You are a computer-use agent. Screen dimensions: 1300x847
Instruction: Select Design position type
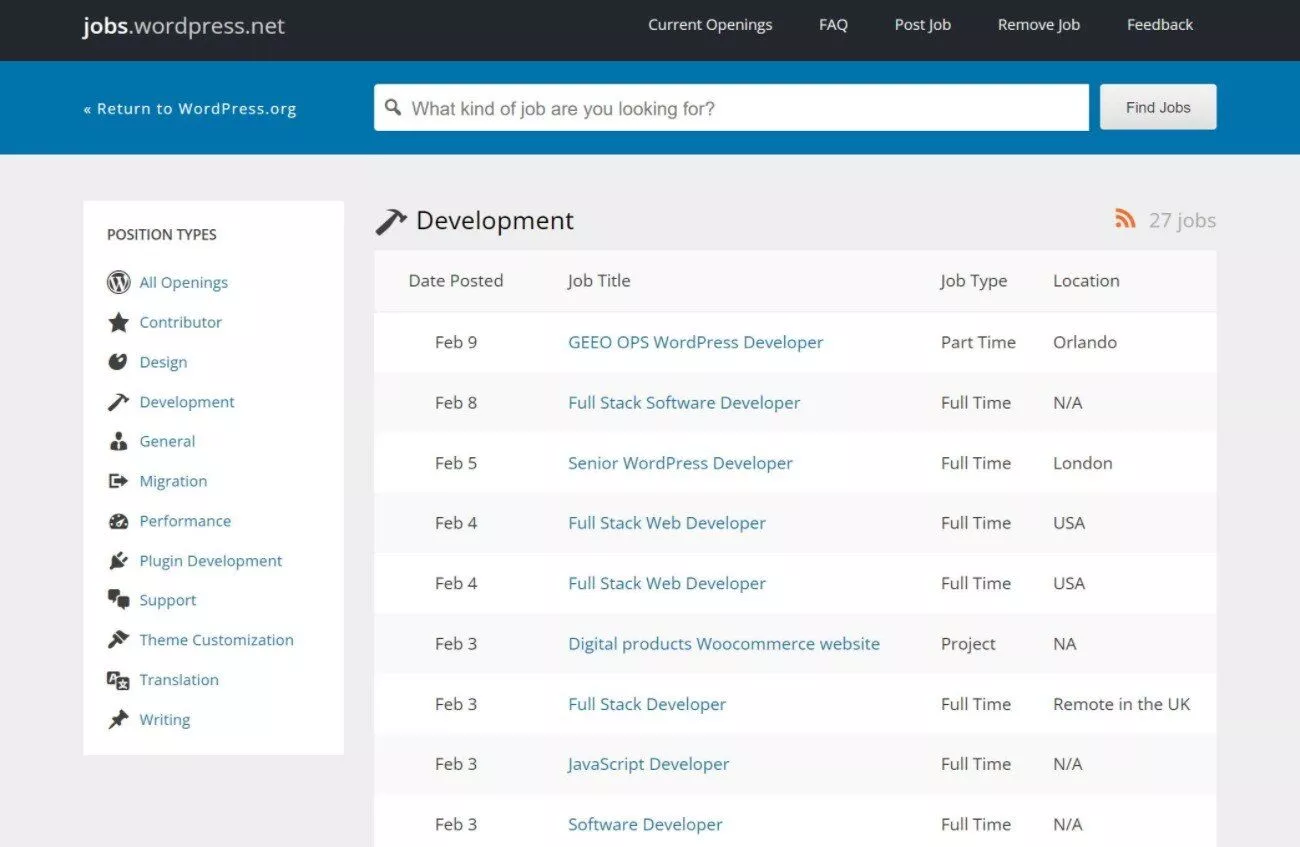(x=163, y=362)
